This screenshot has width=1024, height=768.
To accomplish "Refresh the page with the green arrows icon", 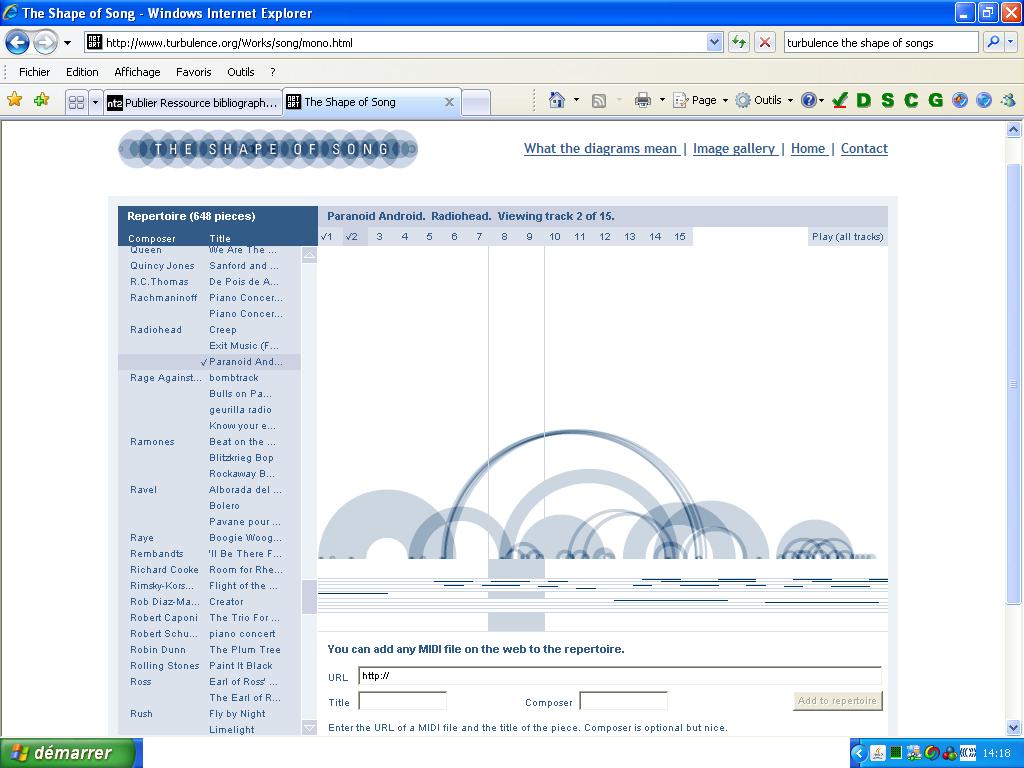I will (739, 43).
